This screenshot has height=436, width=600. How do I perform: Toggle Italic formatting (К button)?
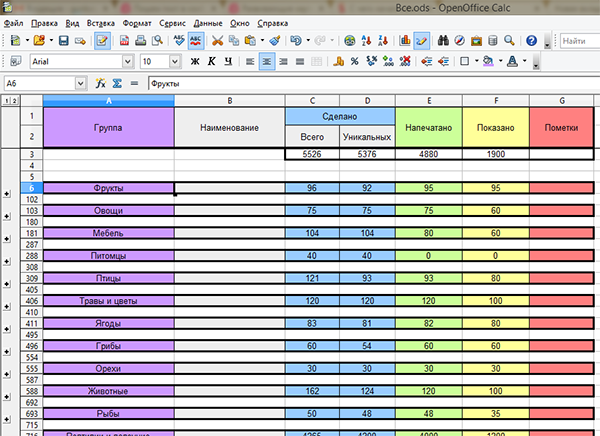pos(212,62)
